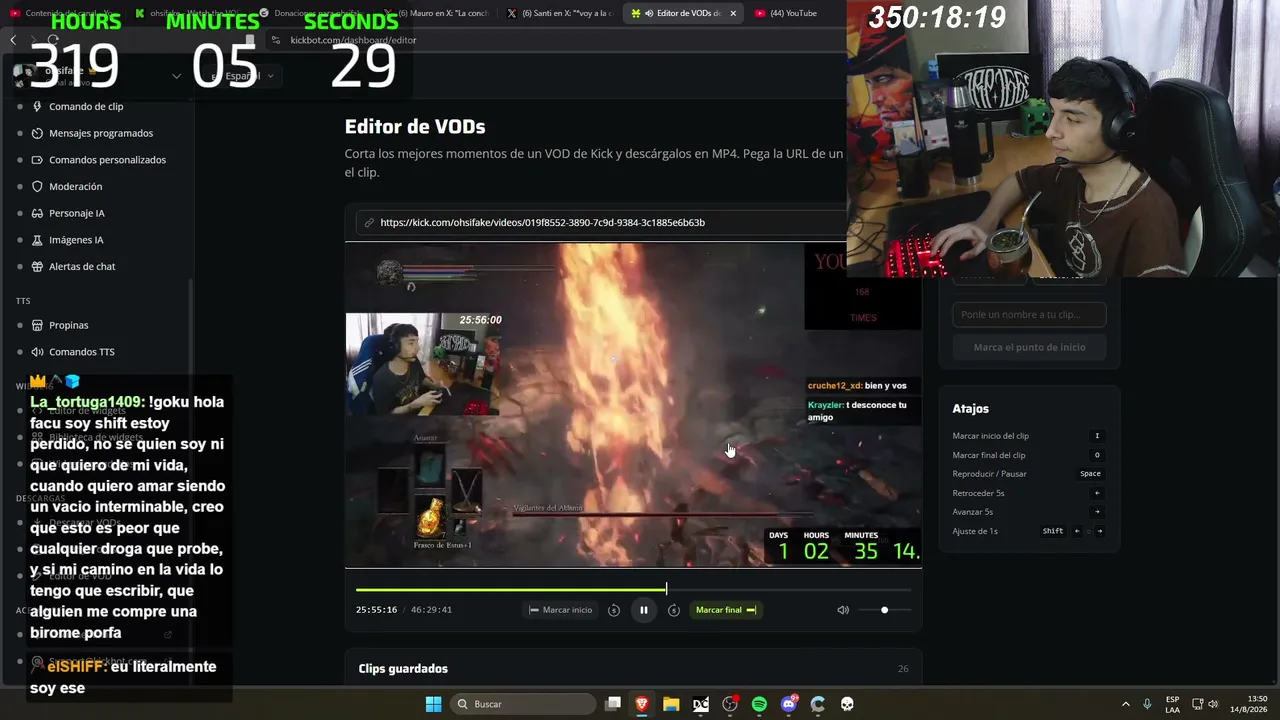1280x720 pixels.
Task: Open Personaje IA in sidebar
Action: click(76, 213)
